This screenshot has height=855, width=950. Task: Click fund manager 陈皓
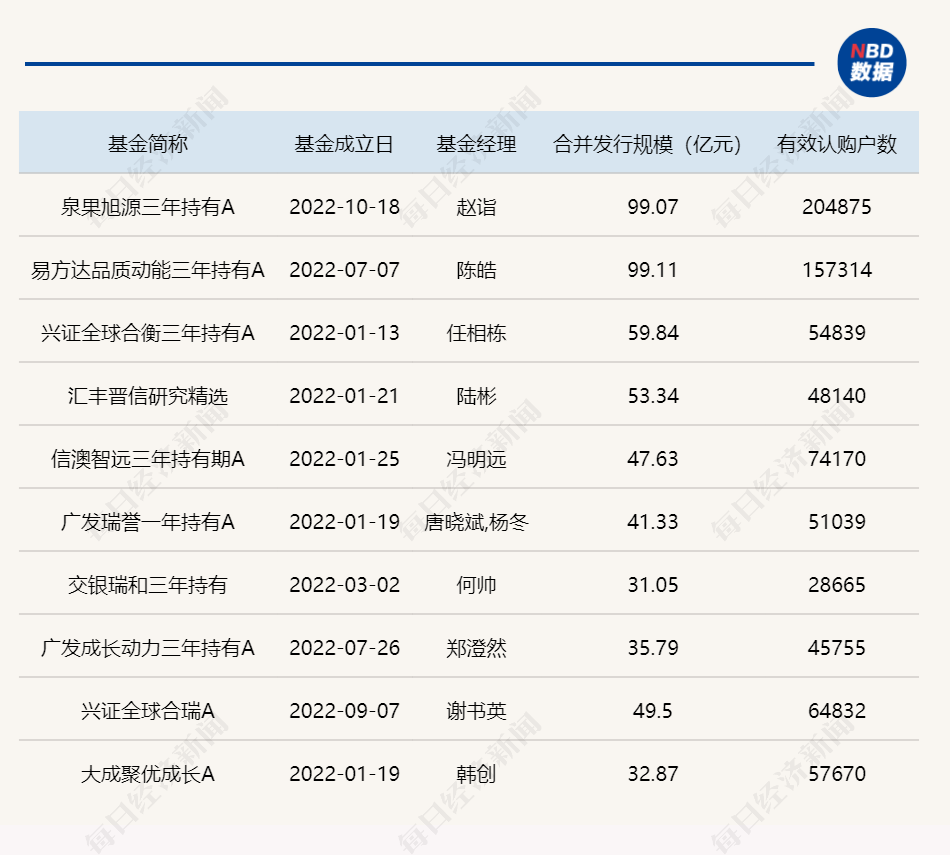476,270
